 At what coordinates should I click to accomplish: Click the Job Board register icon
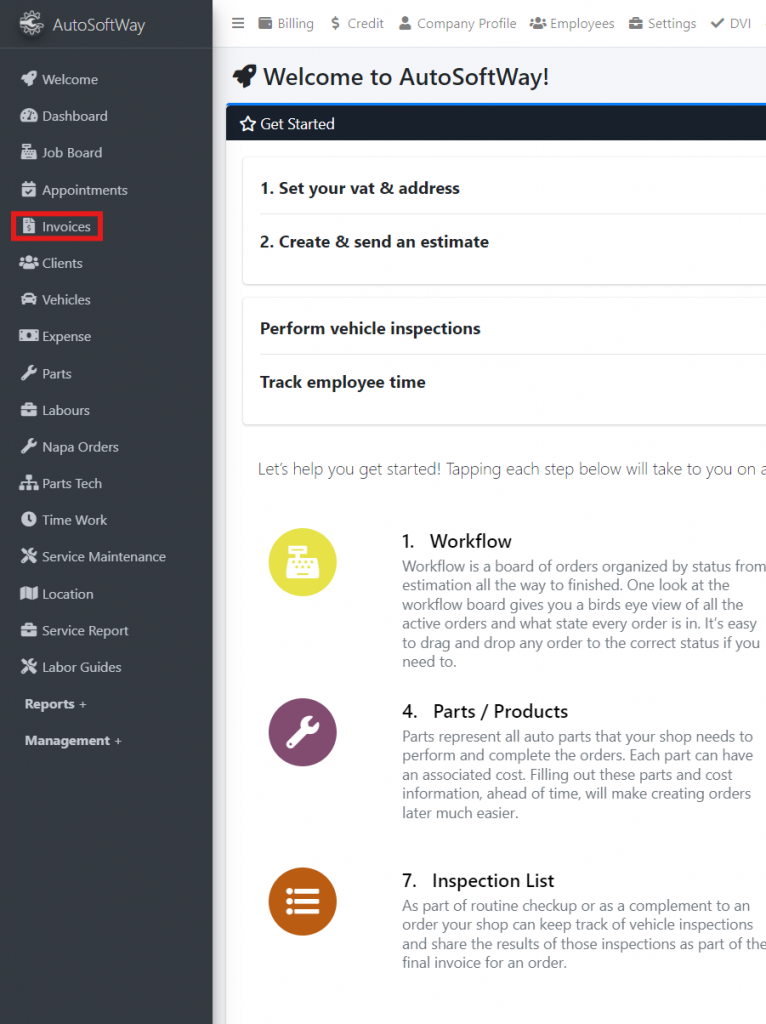coord(29,152)
